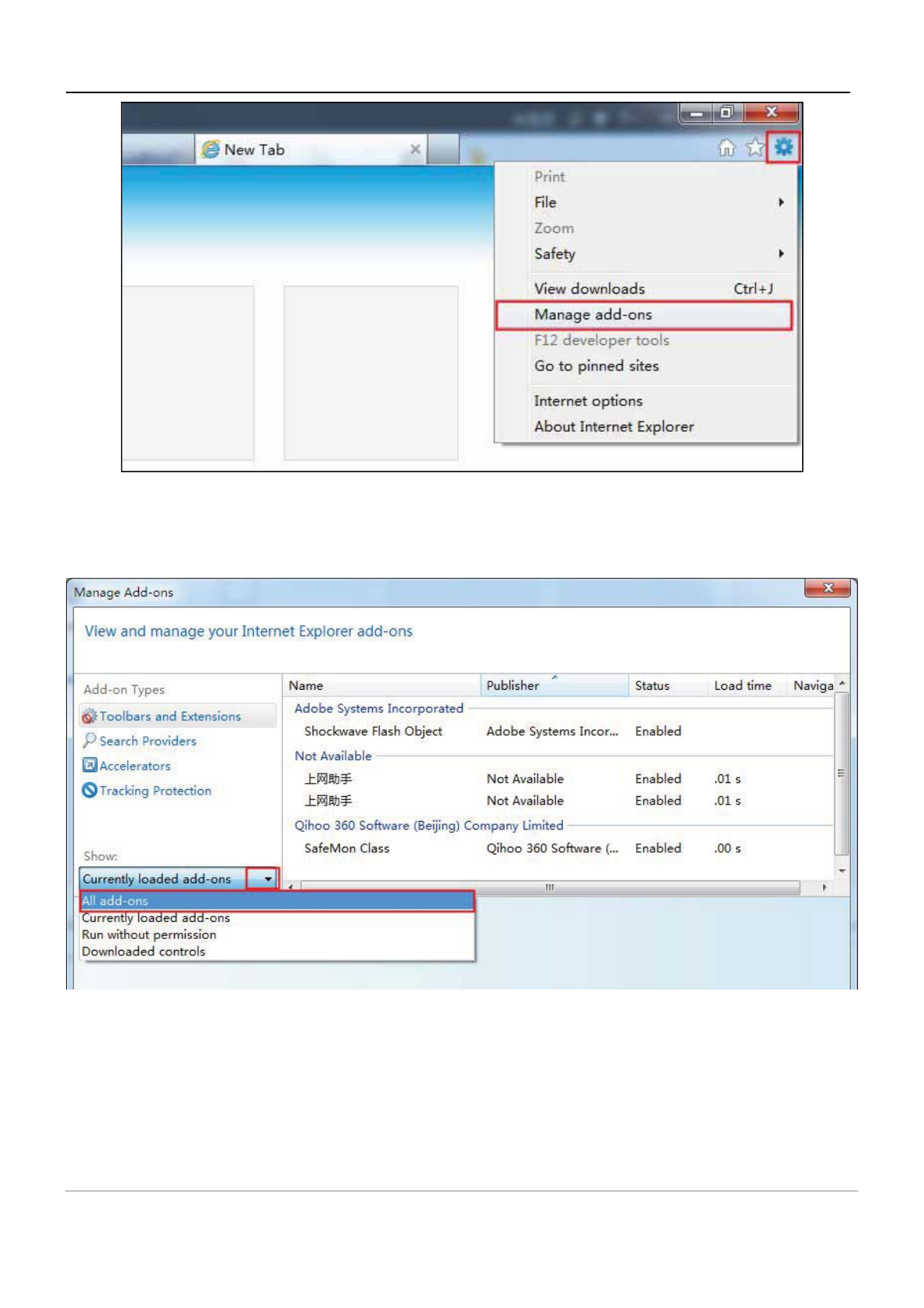Click .00 s load time value
Screen dimensions: 924x1308
pyautogui.click(x=728, y=849)
